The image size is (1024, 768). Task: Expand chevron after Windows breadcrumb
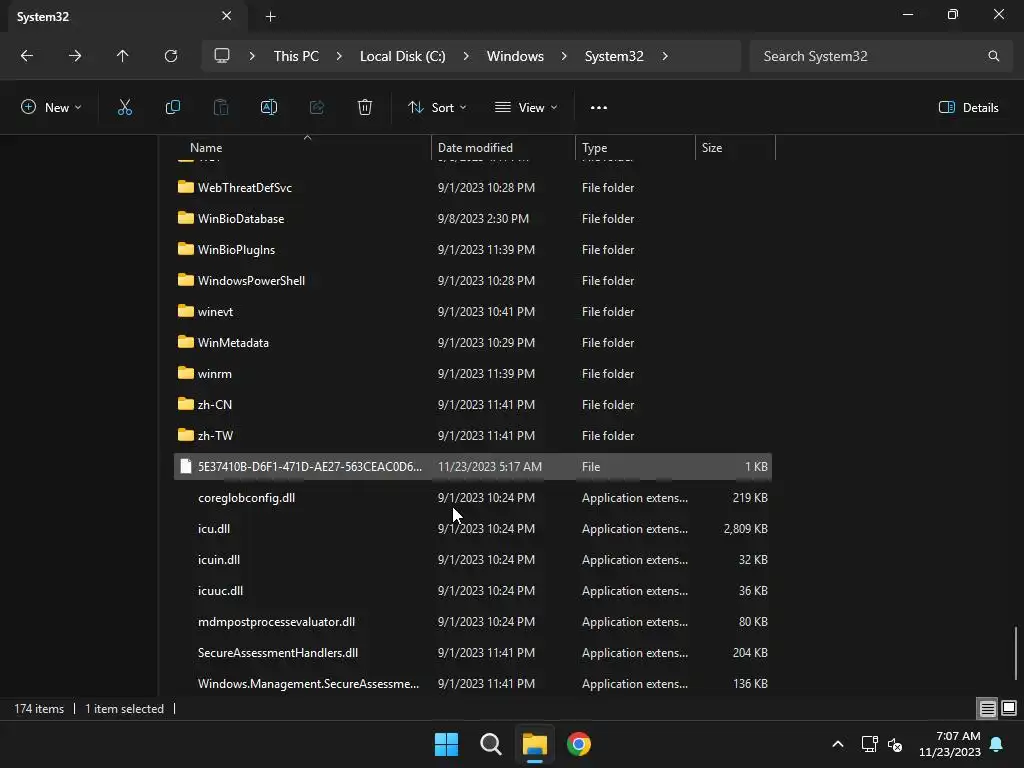pyautogui.click(x=564, y=56)
